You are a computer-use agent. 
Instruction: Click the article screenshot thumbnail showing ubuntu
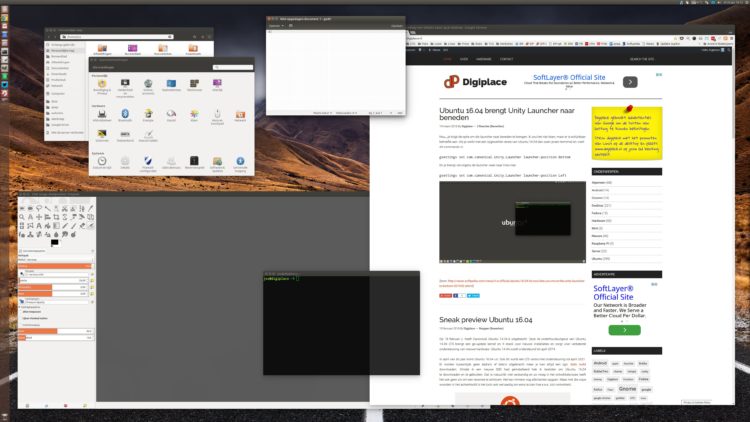pos(512,222)
